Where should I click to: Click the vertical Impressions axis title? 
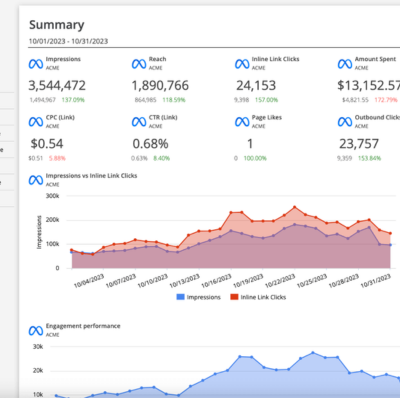tap(39, 232)
